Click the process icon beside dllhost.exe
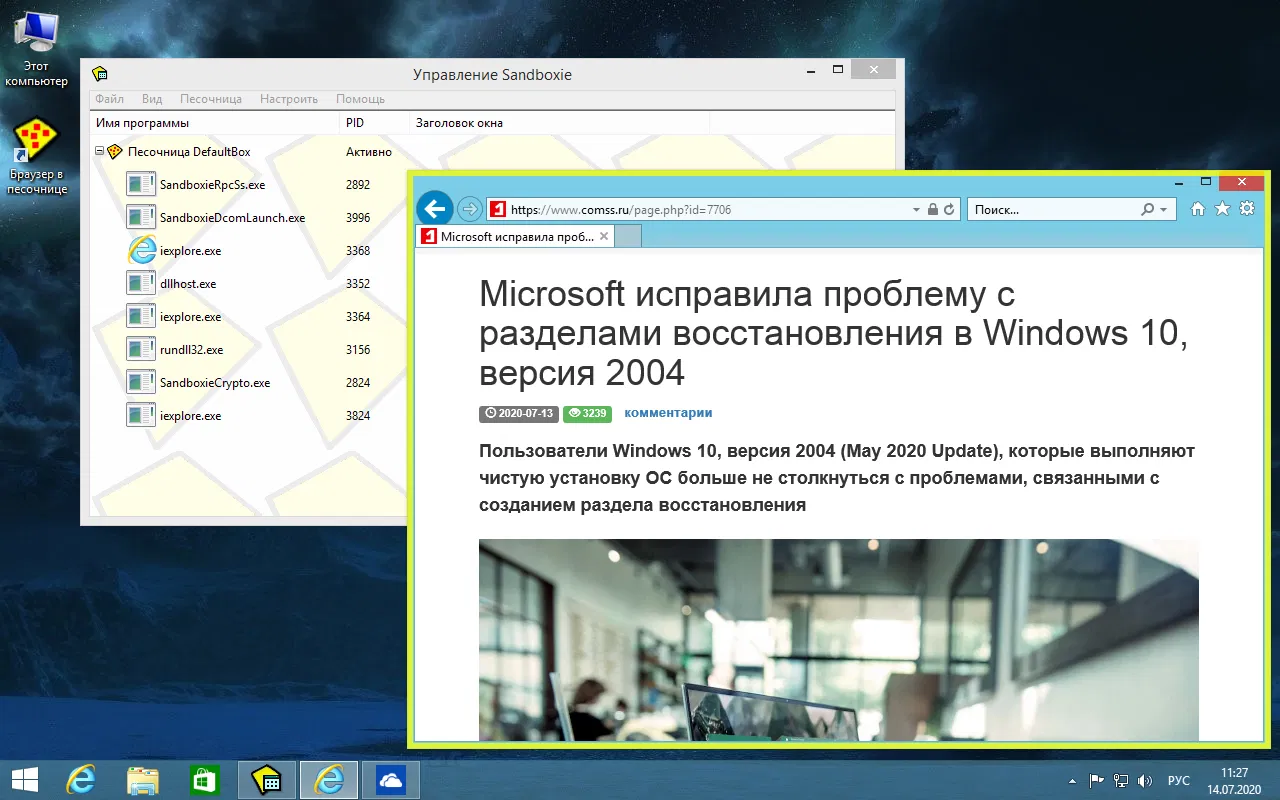 [141, 284]
